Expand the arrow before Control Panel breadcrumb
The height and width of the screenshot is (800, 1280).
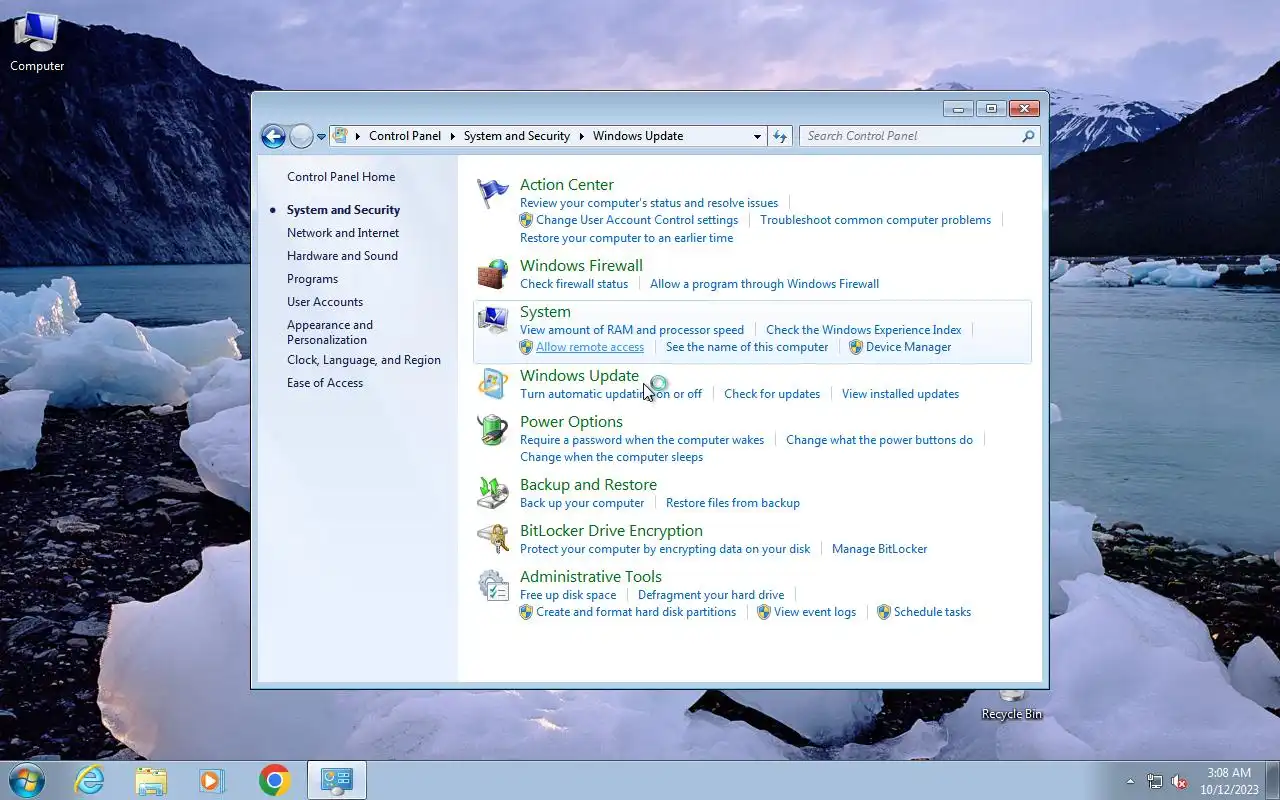click(358, 136)
